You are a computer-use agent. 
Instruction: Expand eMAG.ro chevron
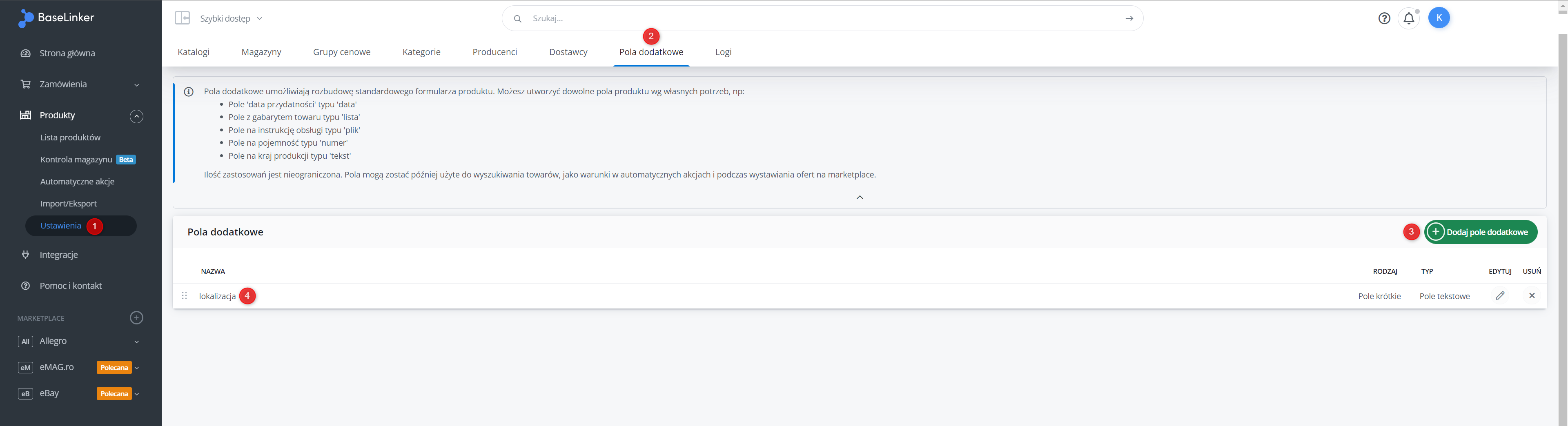tap(137, 368)
